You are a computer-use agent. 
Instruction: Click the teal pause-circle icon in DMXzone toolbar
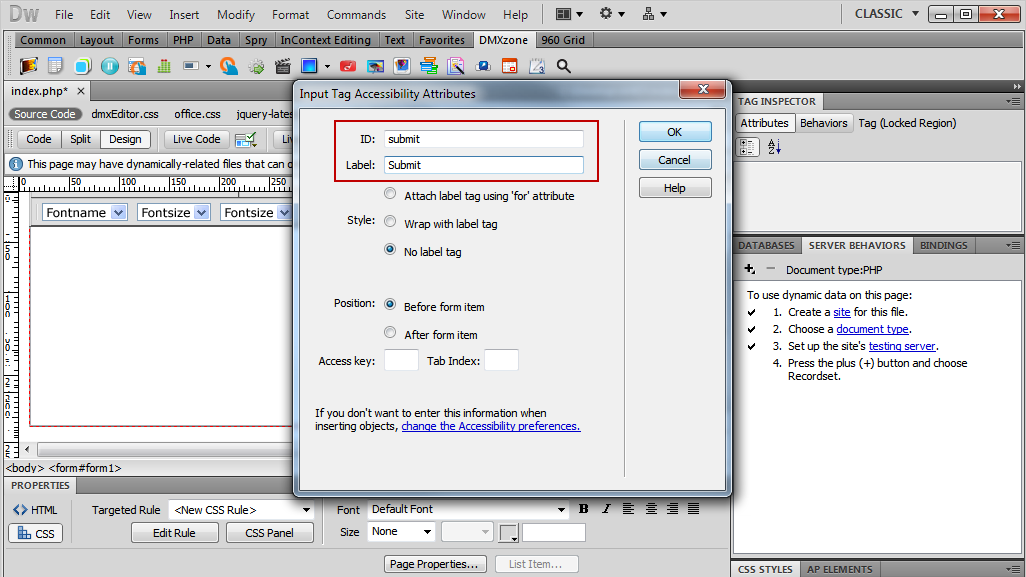click(x=110, y=66)
